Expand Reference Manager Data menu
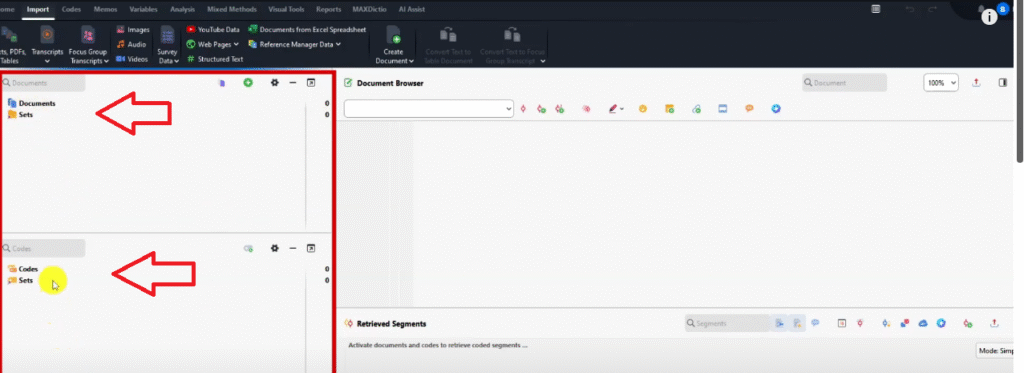Image resolution: width=1024 pixels, height=373 pixels. (295, 44)
